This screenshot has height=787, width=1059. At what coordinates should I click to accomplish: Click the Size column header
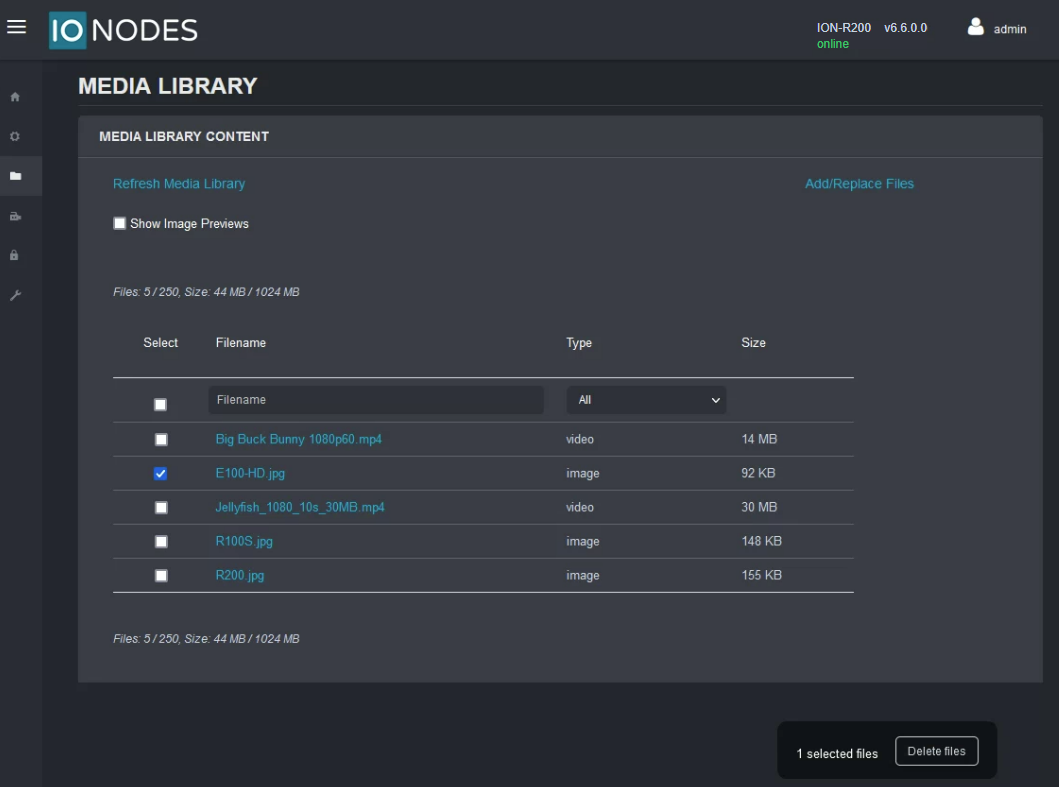753,342
